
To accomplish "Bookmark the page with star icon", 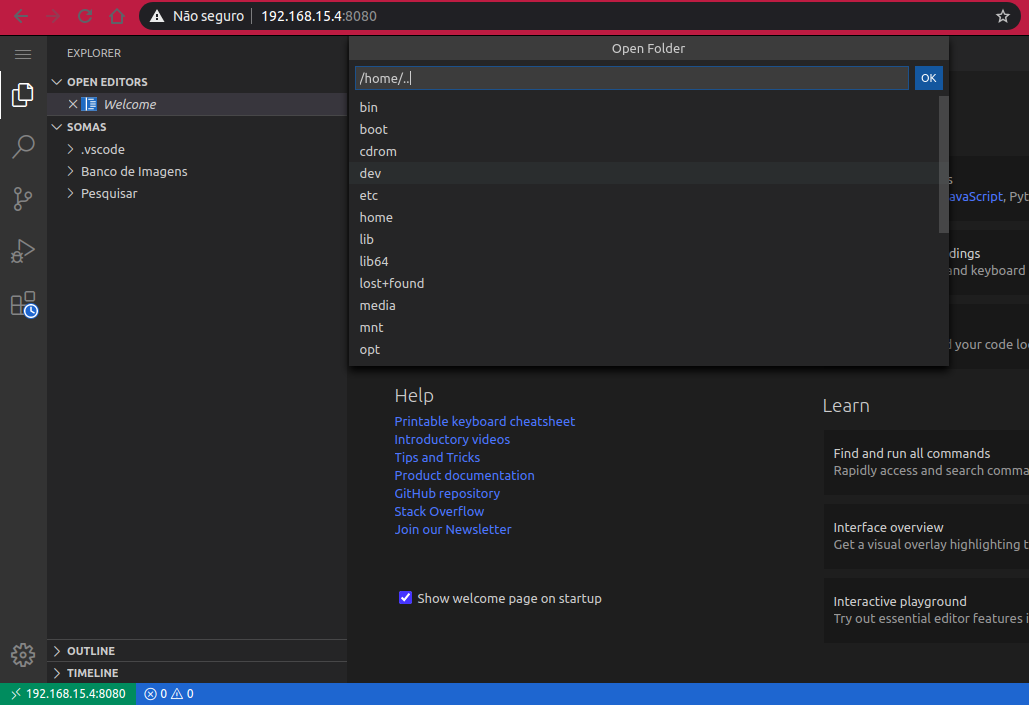I will coord(1002,16).
